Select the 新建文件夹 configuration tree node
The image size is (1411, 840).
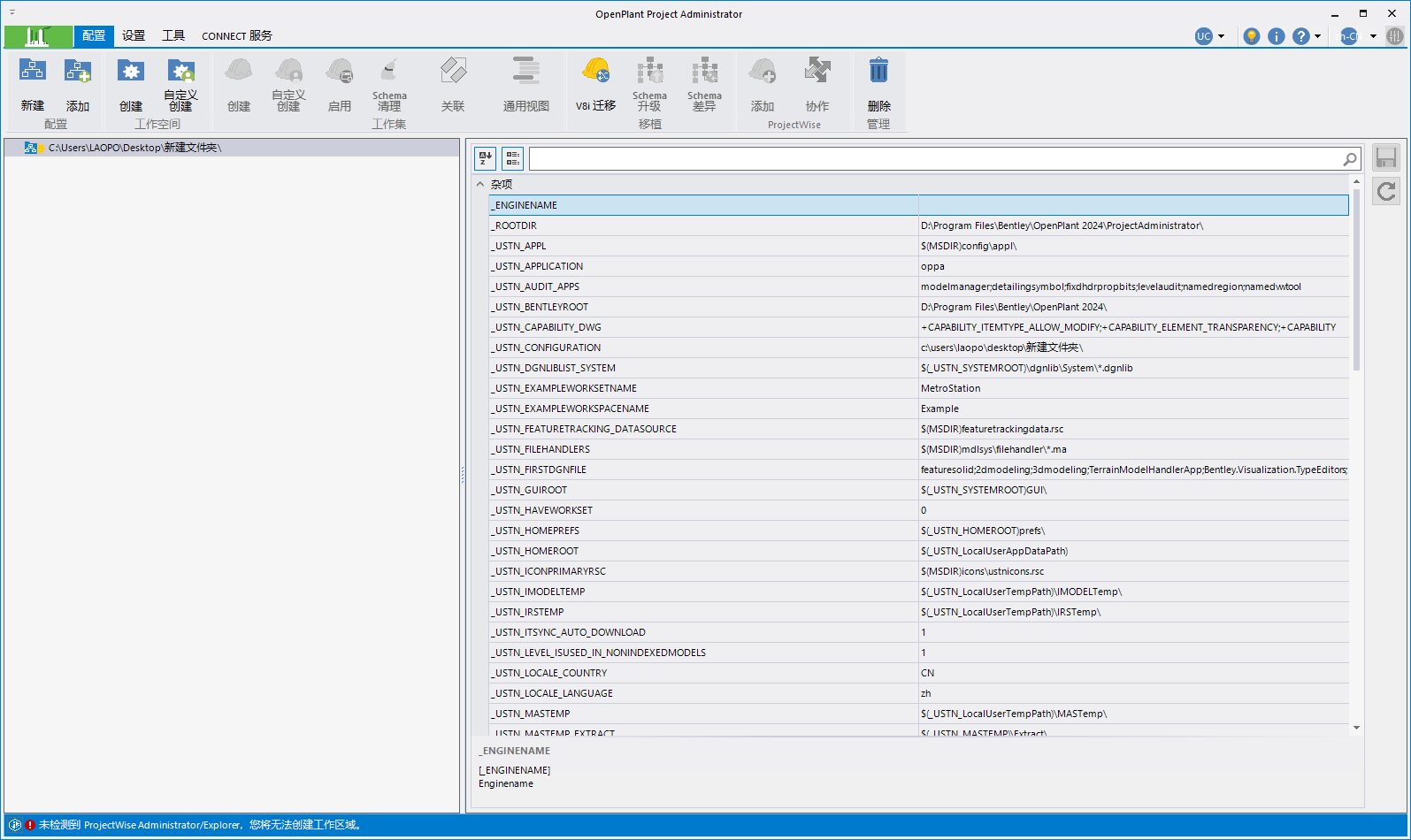(x=232, y=148)
